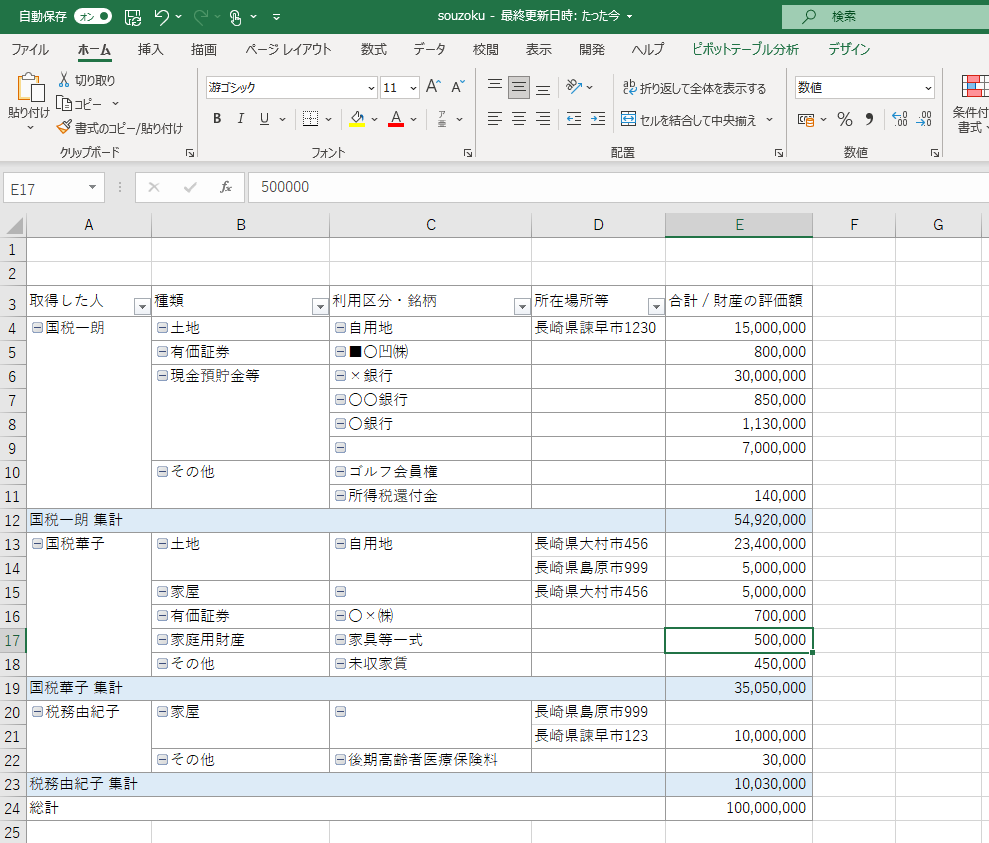Apply the yellow fill color

tap(357, 119)
